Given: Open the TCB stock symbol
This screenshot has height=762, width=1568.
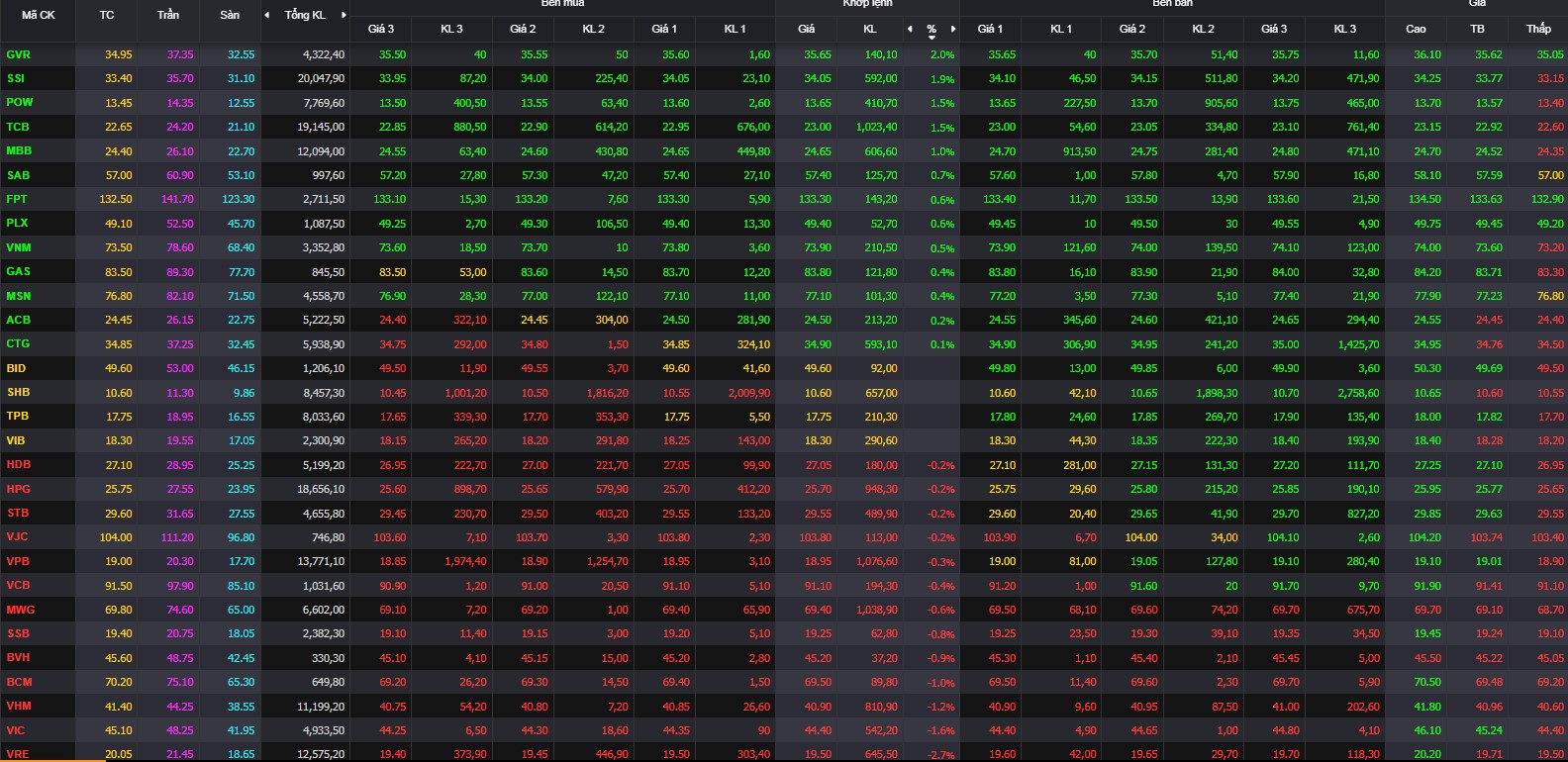Looking at the screenshot, I should pos(18,127).
